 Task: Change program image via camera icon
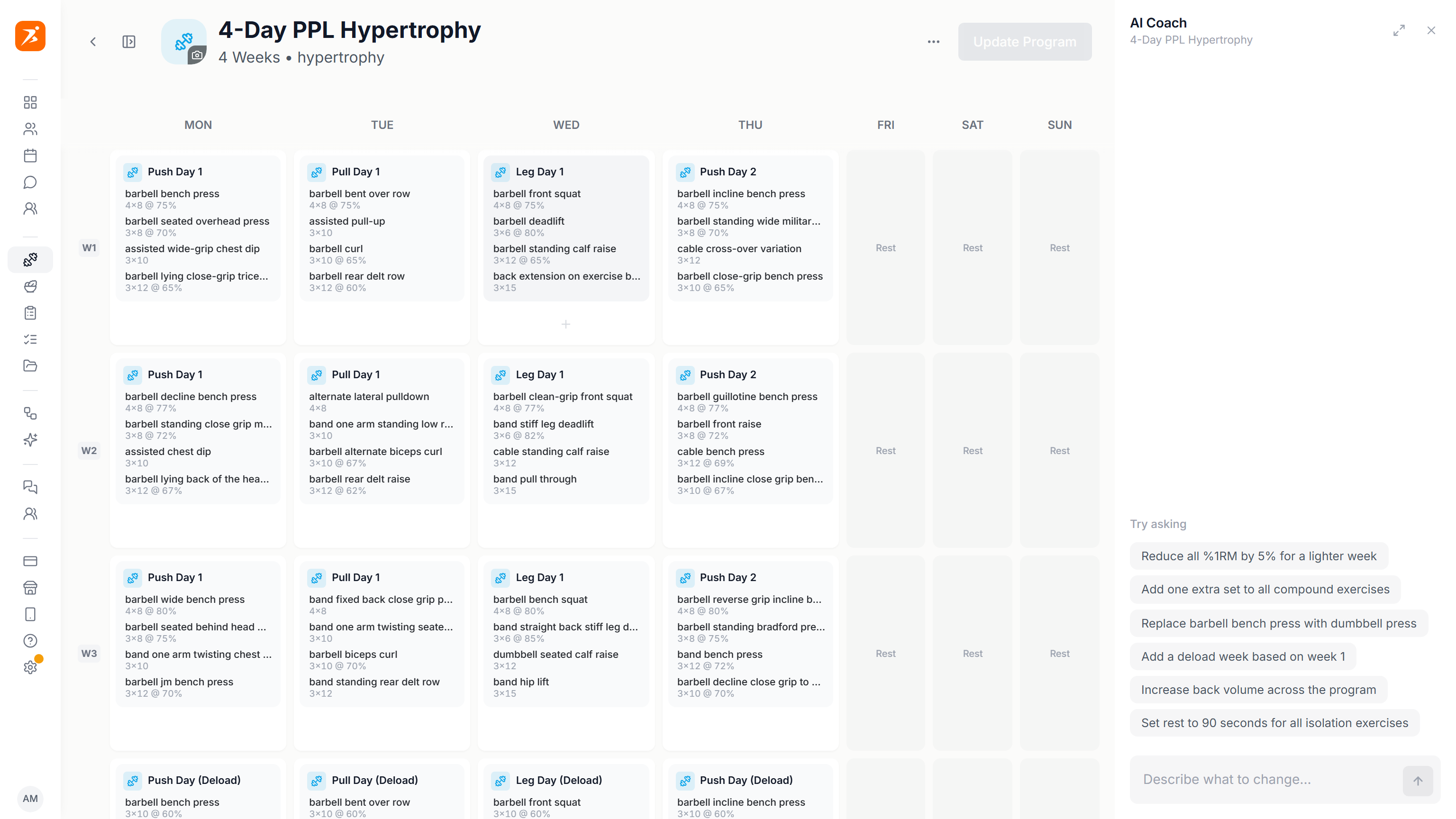pyautogui.click(x=197, y=55)
